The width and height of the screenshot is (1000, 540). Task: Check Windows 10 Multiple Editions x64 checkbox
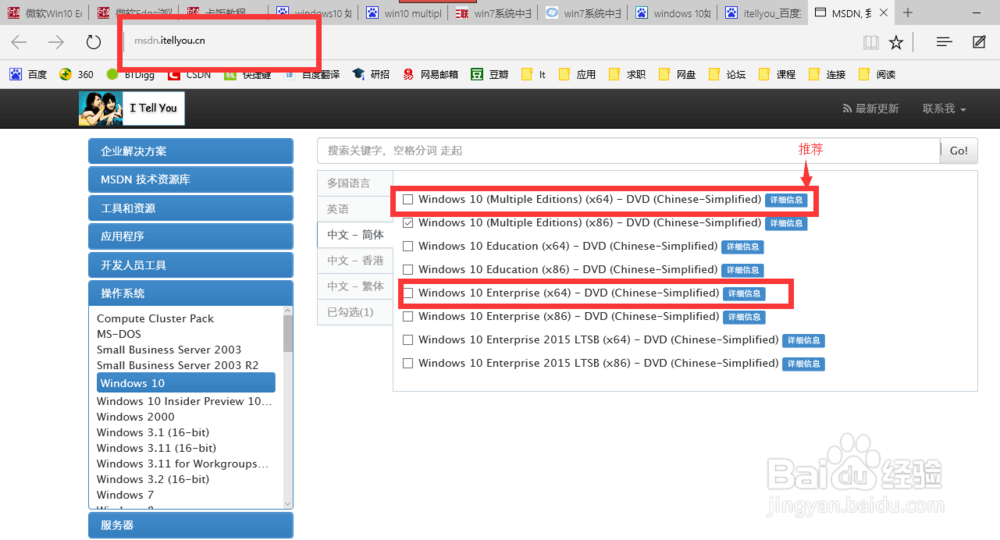[x=408, y=200]
